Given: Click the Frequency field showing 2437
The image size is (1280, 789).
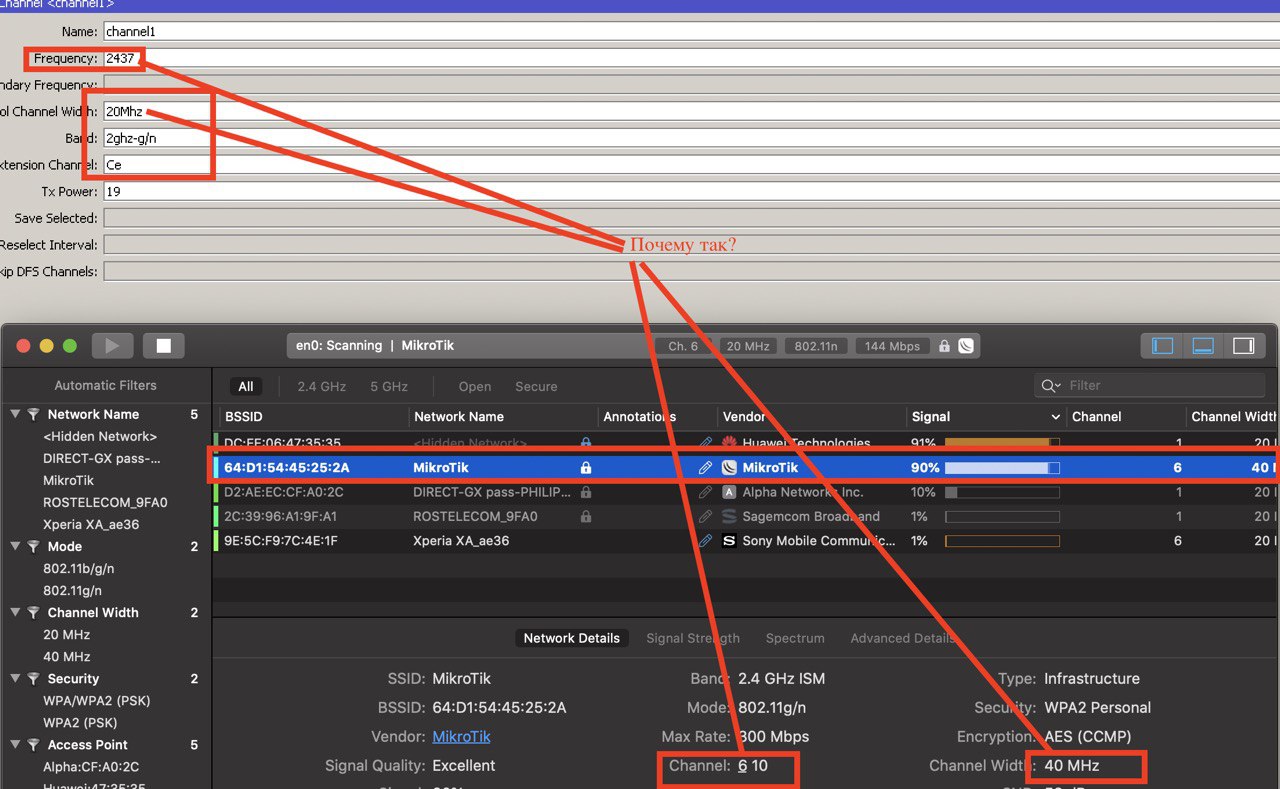Looking at the screenshot, I should pos(691,58).
